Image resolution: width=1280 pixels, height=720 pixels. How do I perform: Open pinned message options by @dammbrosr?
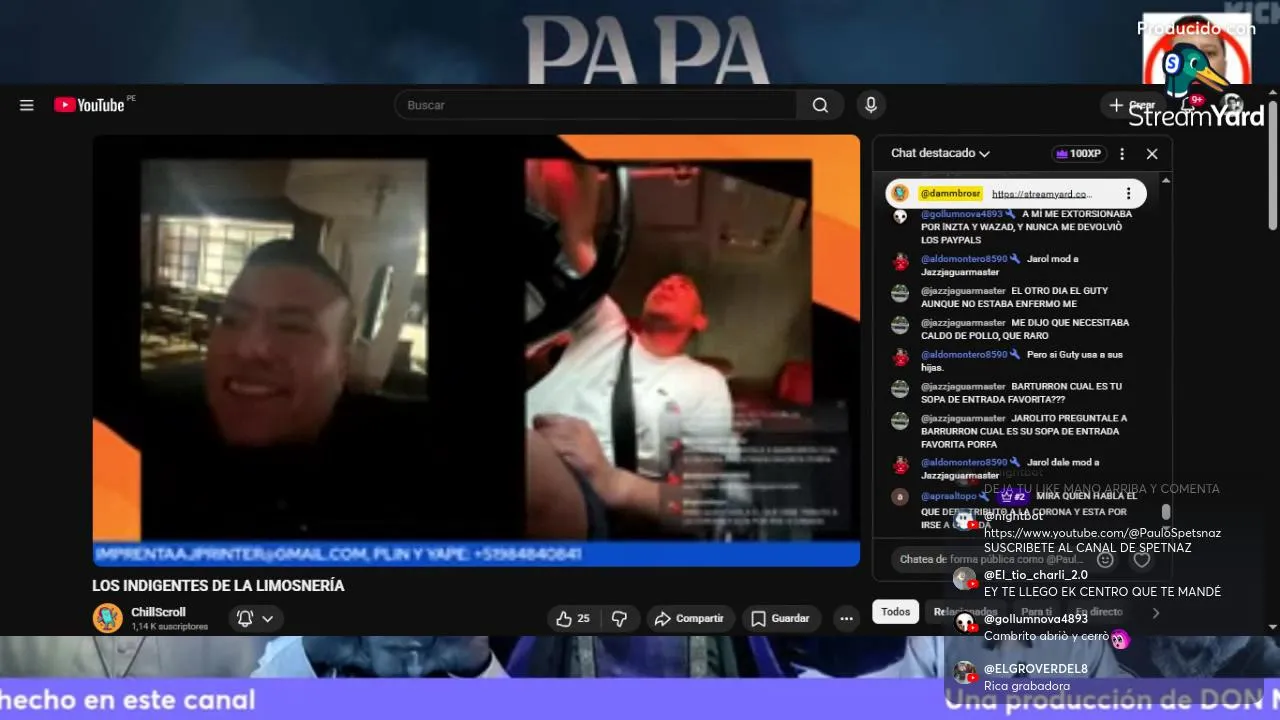click(x=1128, y=194)
